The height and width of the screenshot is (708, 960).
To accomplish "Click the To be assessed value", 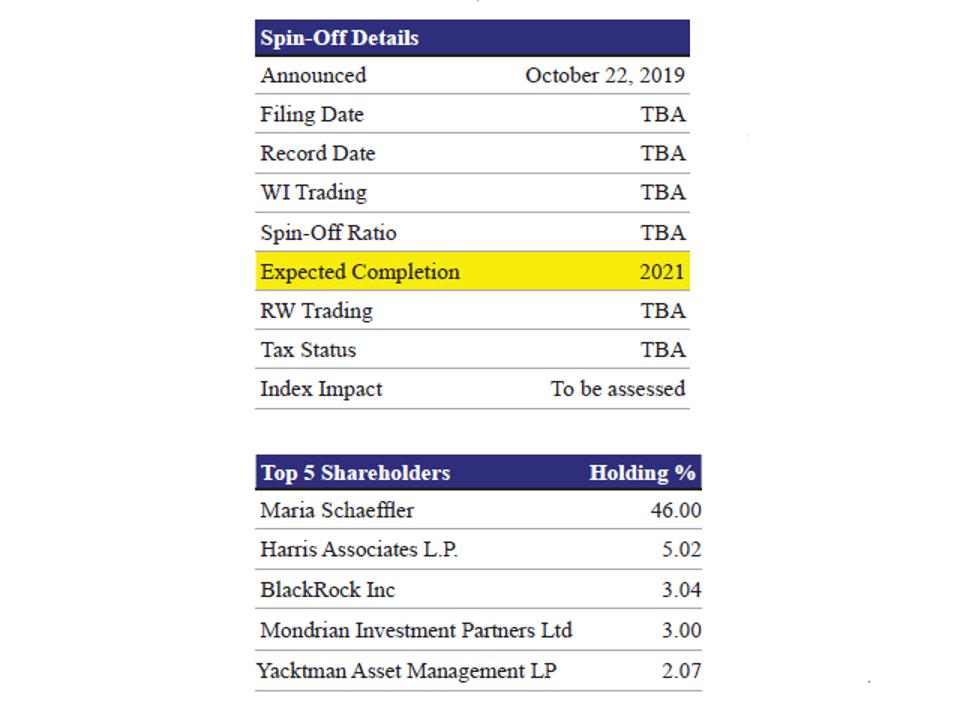I will [x=618, y=389].
